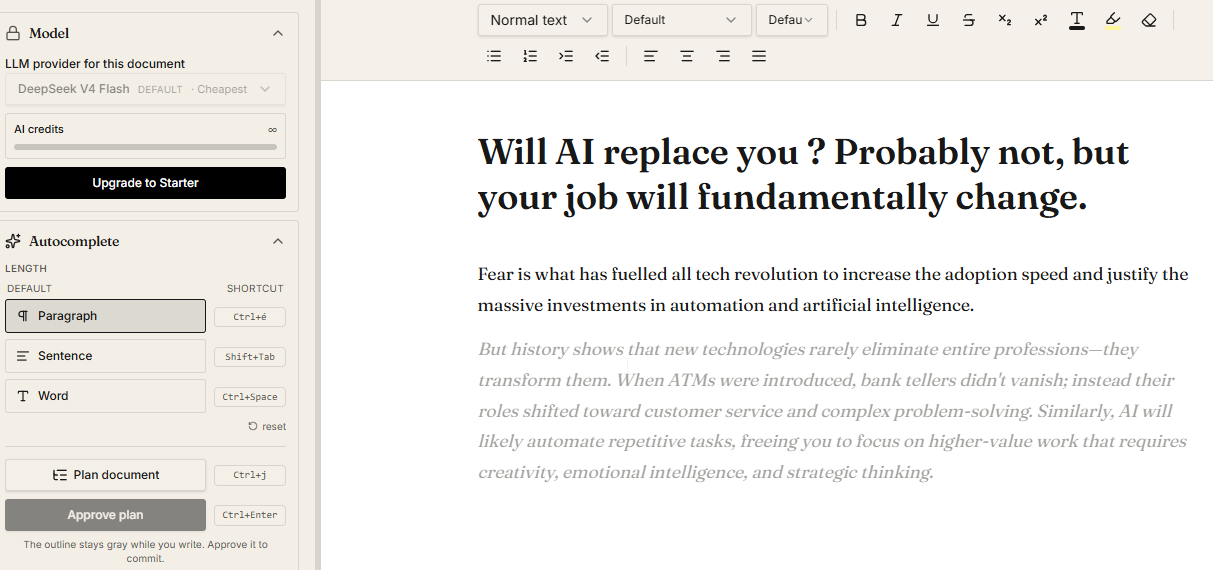The width and height of the screenshot is (1213, 570).
Task: Clear formatting with the eraser icon
Action: 1149,20
